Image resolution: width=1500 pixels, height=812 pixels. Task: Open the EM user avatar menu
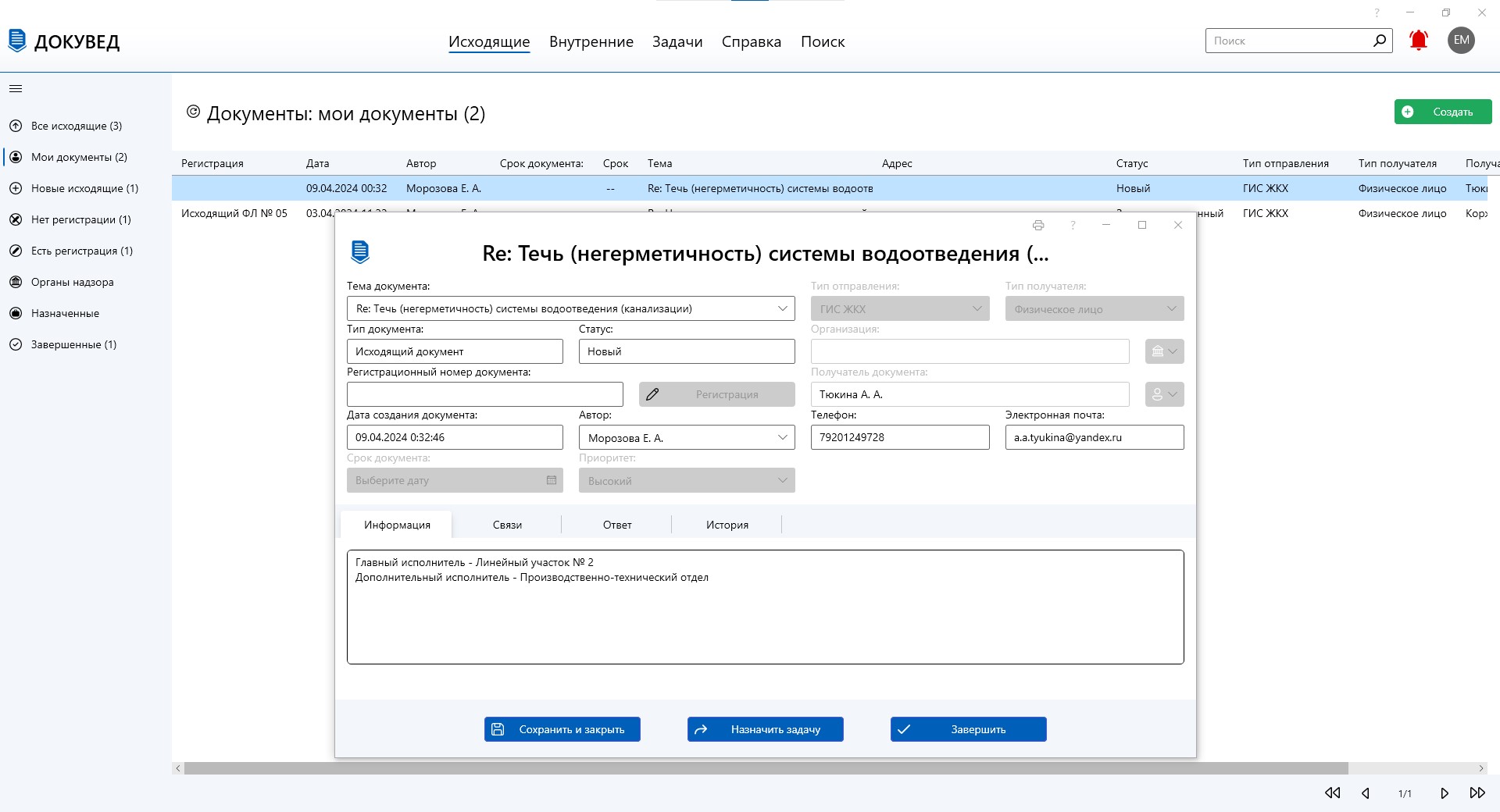tap(1461, 41)
